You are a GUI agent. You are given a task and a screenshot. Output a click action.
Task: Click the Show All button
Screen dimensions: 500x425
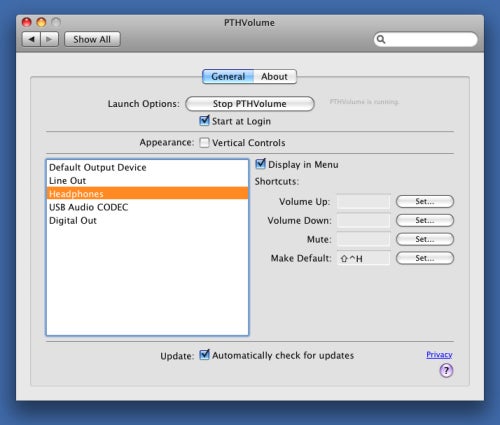tap(92, 39)
